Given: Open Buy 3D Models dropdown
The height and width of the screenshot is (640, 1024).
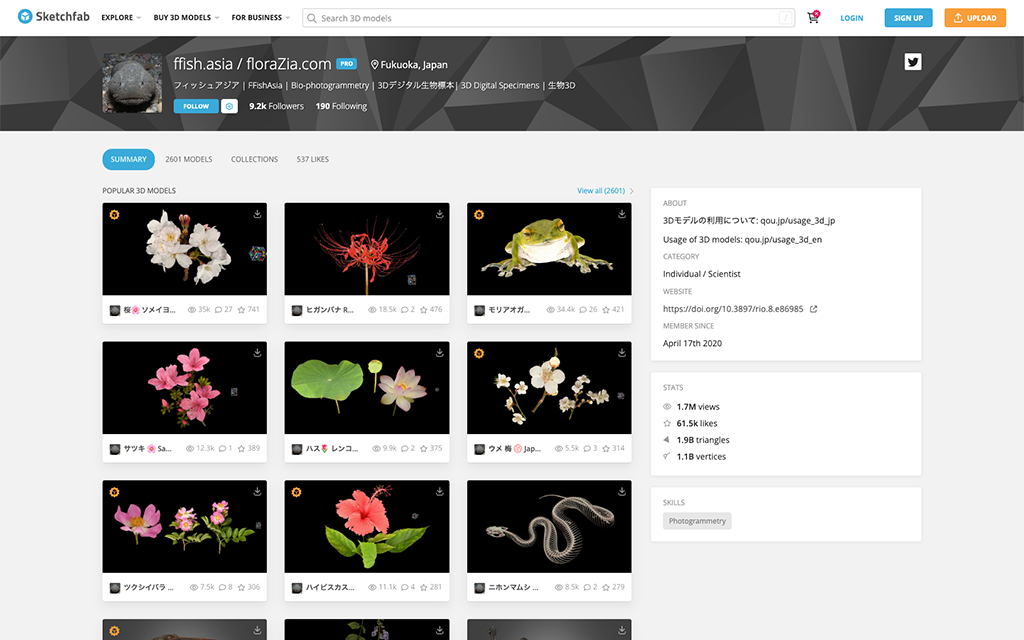Looking at the screenshot, I should coord(187,18).
